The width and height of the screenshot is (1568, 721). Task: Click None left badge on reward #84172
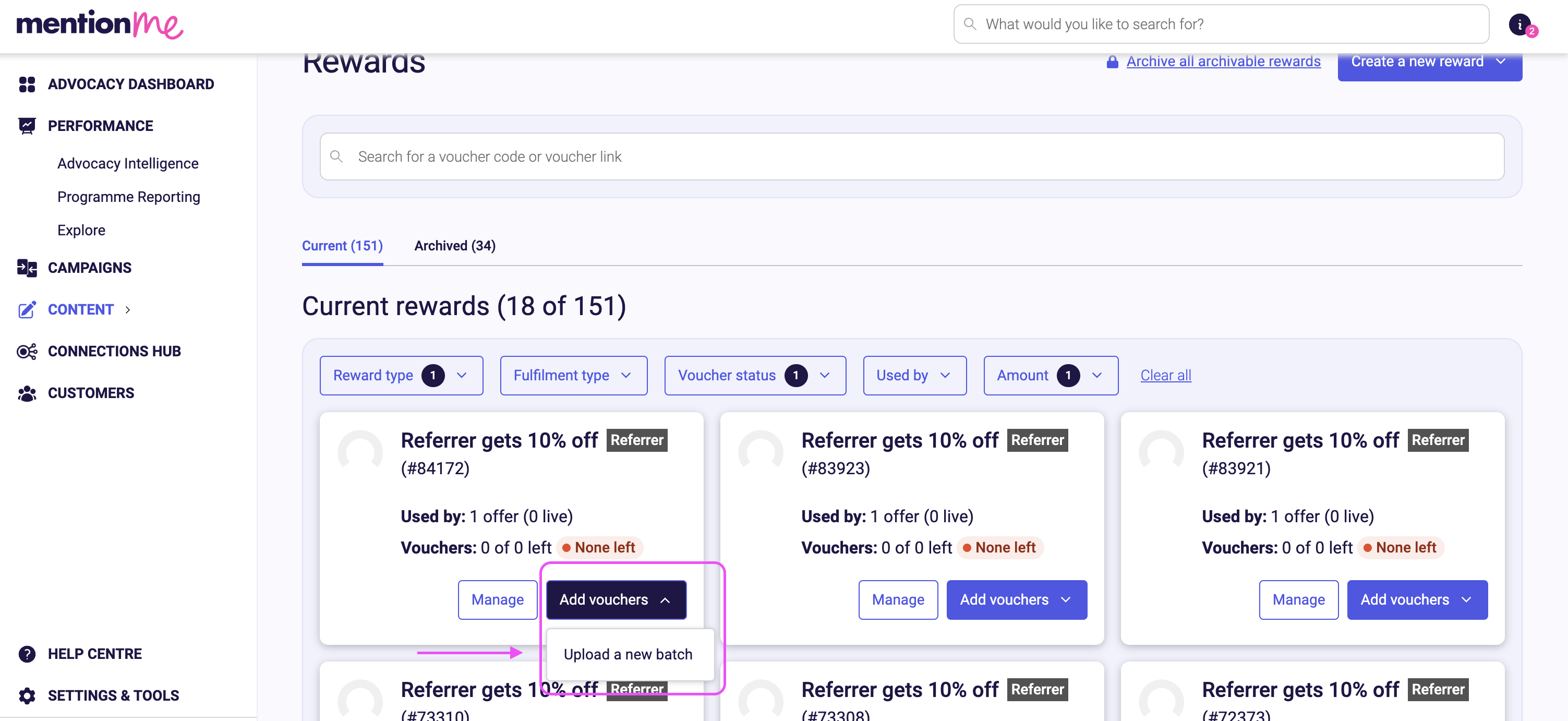[x=599, y=548]
